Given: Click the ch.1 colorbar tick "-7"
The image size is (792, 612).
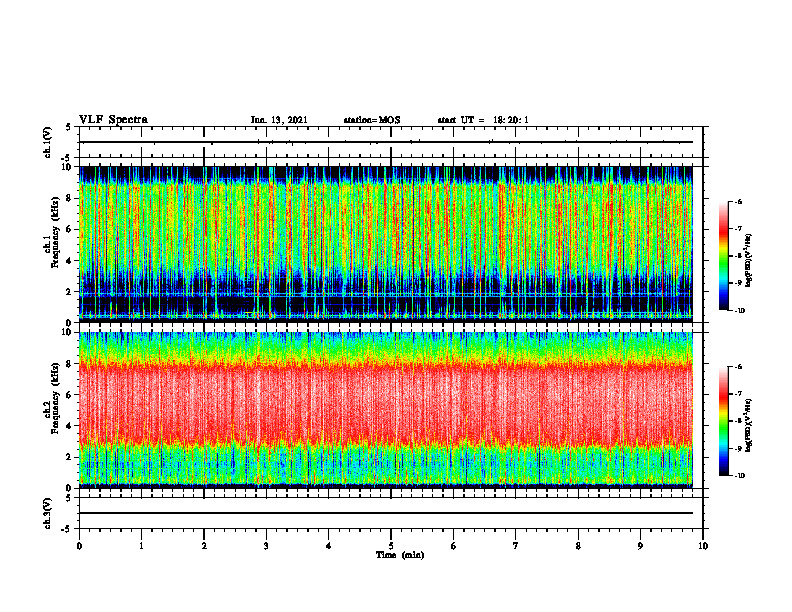Looking at the screenshot, I should click(738, 229).
